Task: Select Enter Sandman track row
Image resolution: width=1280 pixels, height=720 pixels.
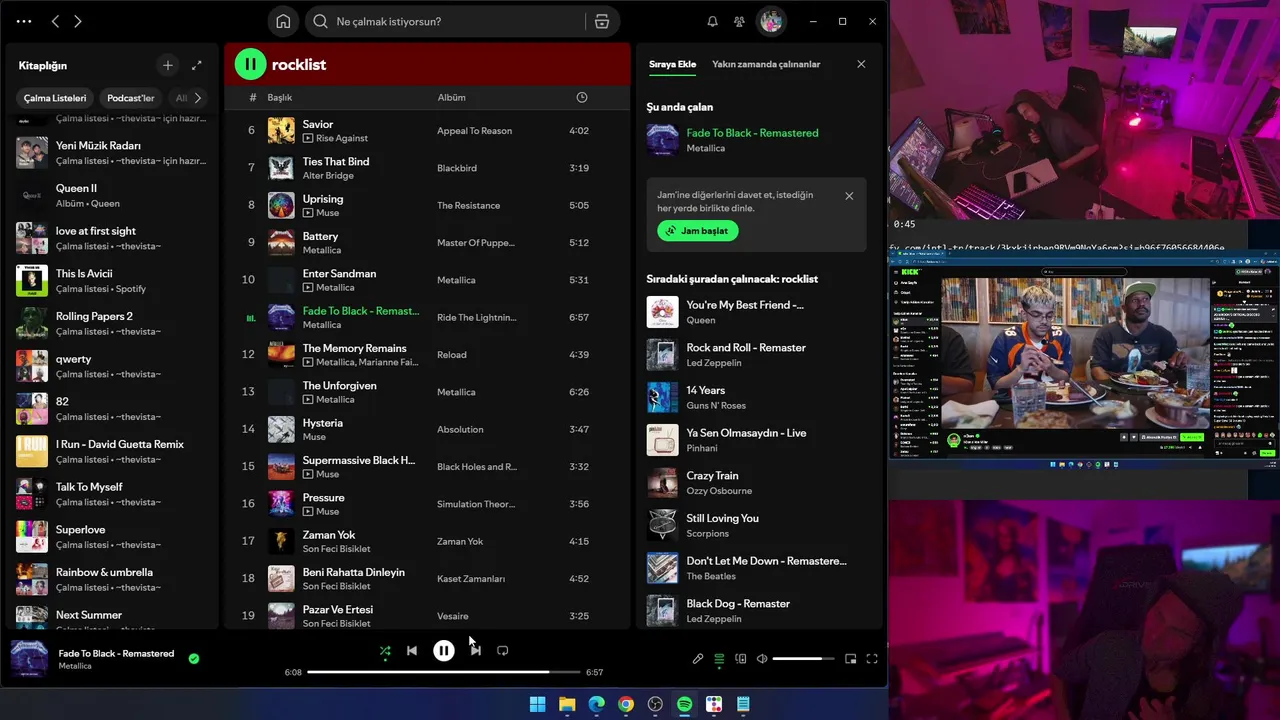Action: pyautogui.click(x=428, y=280)
